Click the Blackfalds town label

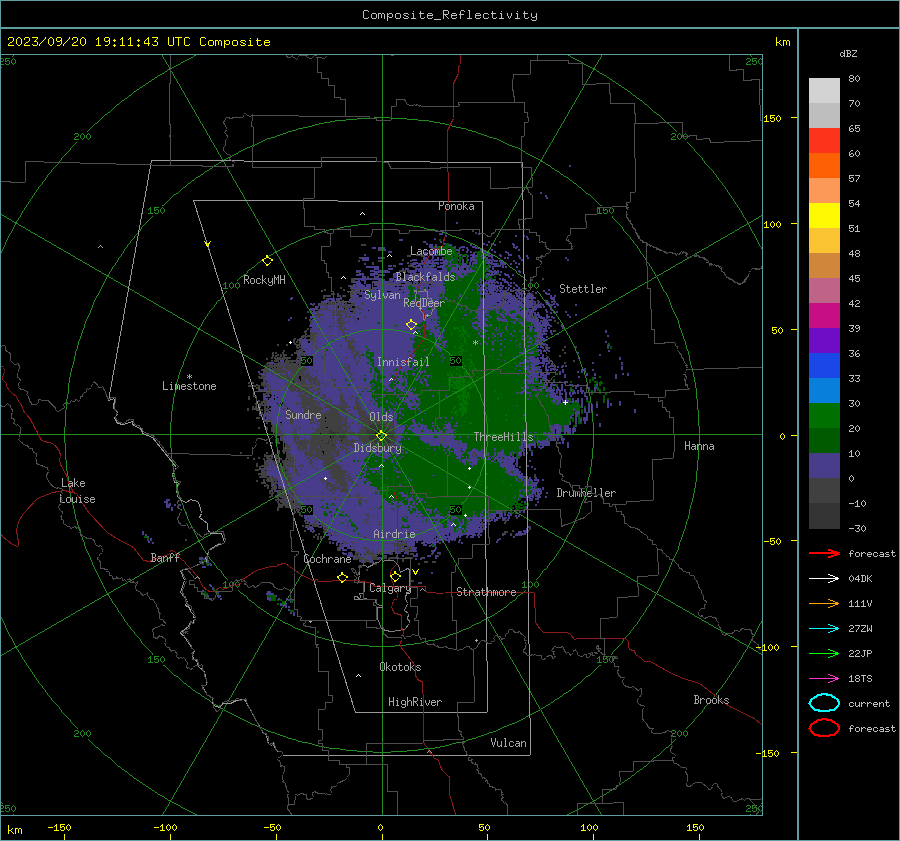pos(425,277)
